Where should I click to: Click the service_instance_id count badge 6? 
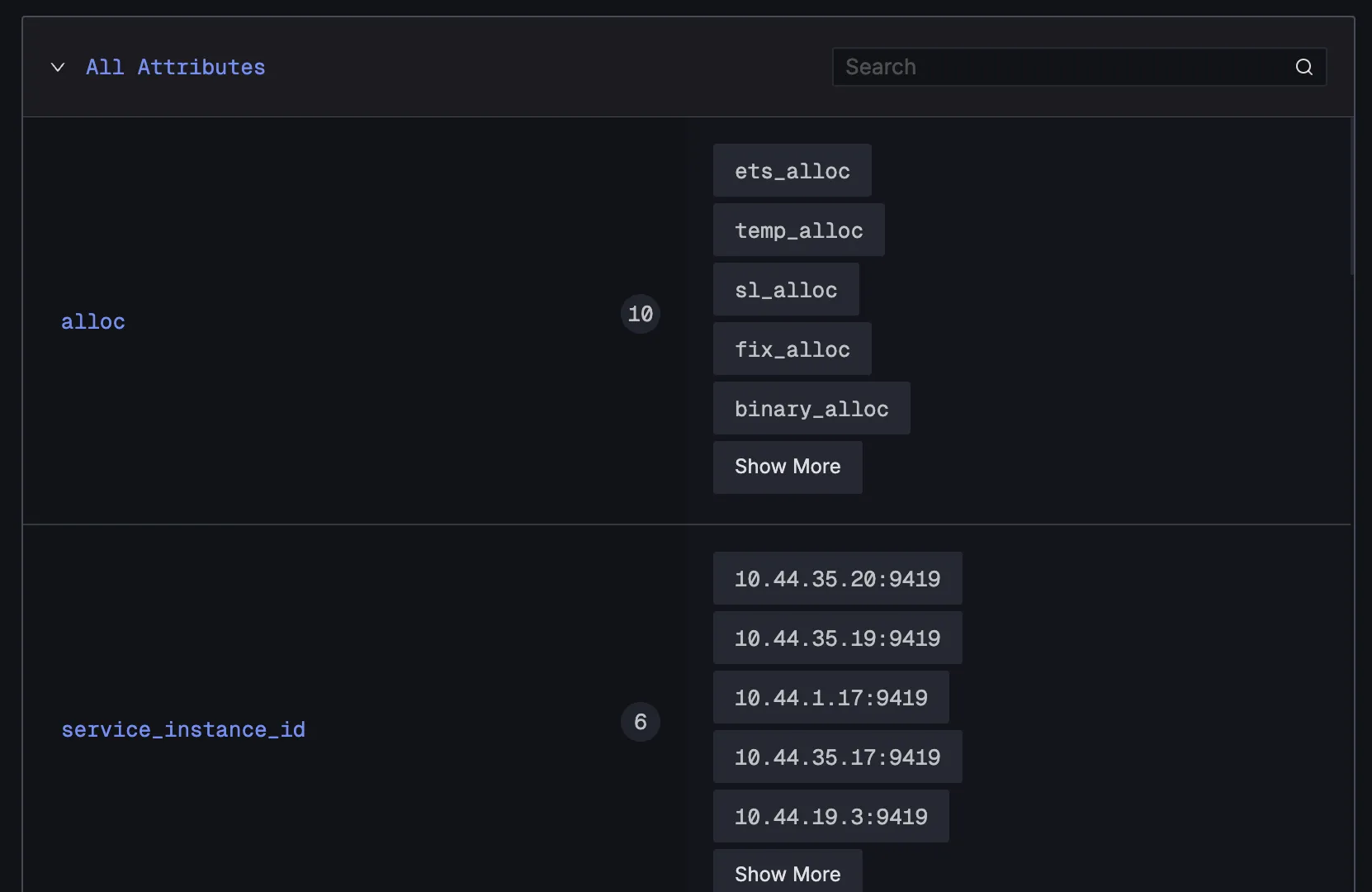[641, 722]
